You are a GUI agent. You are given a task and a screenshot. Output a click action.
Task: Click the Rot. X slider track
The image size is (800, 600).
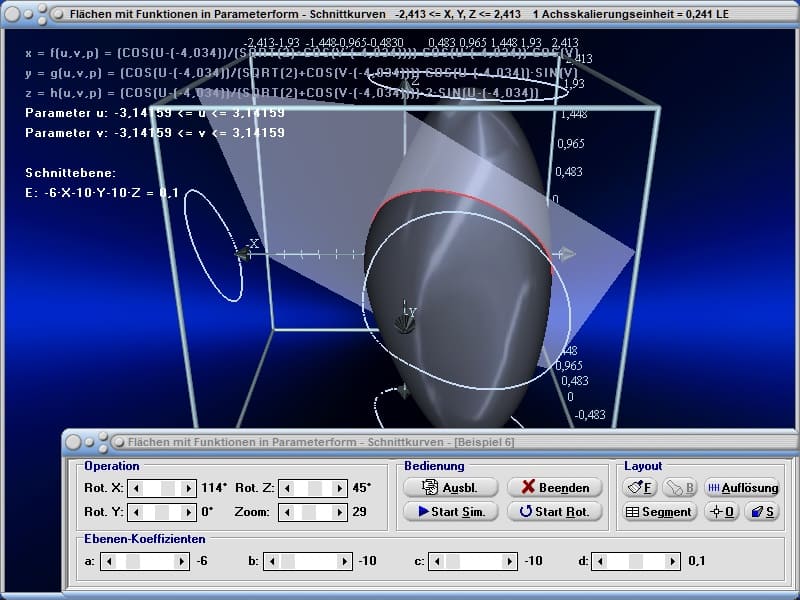(x=162, y=488)
